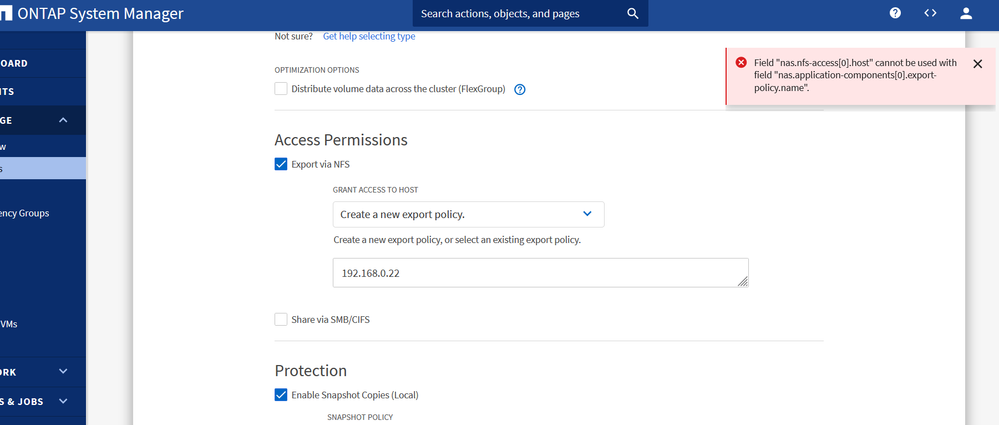Image resolution: width=999 pixels, height=425 pixels.
Task: Click the red error icon in notification
Action: coord(741,62)
